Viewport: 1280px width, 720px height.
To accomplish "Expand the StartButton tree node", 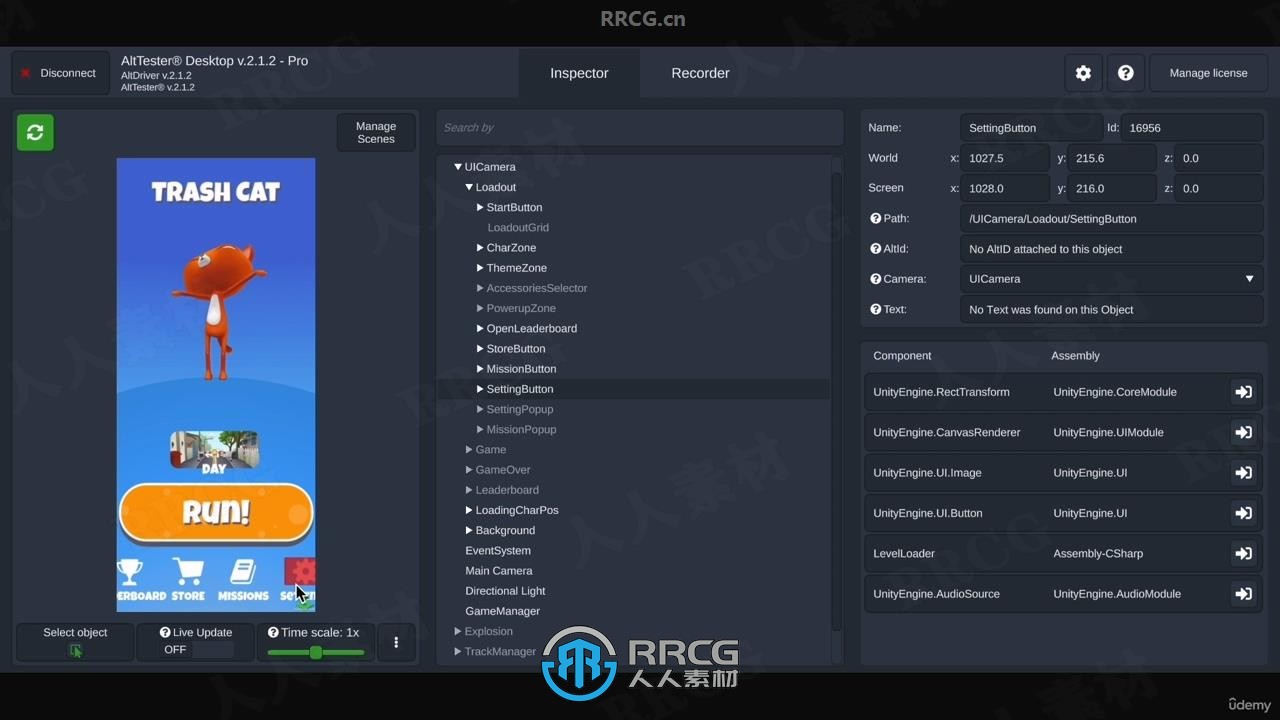I will 480,207.
